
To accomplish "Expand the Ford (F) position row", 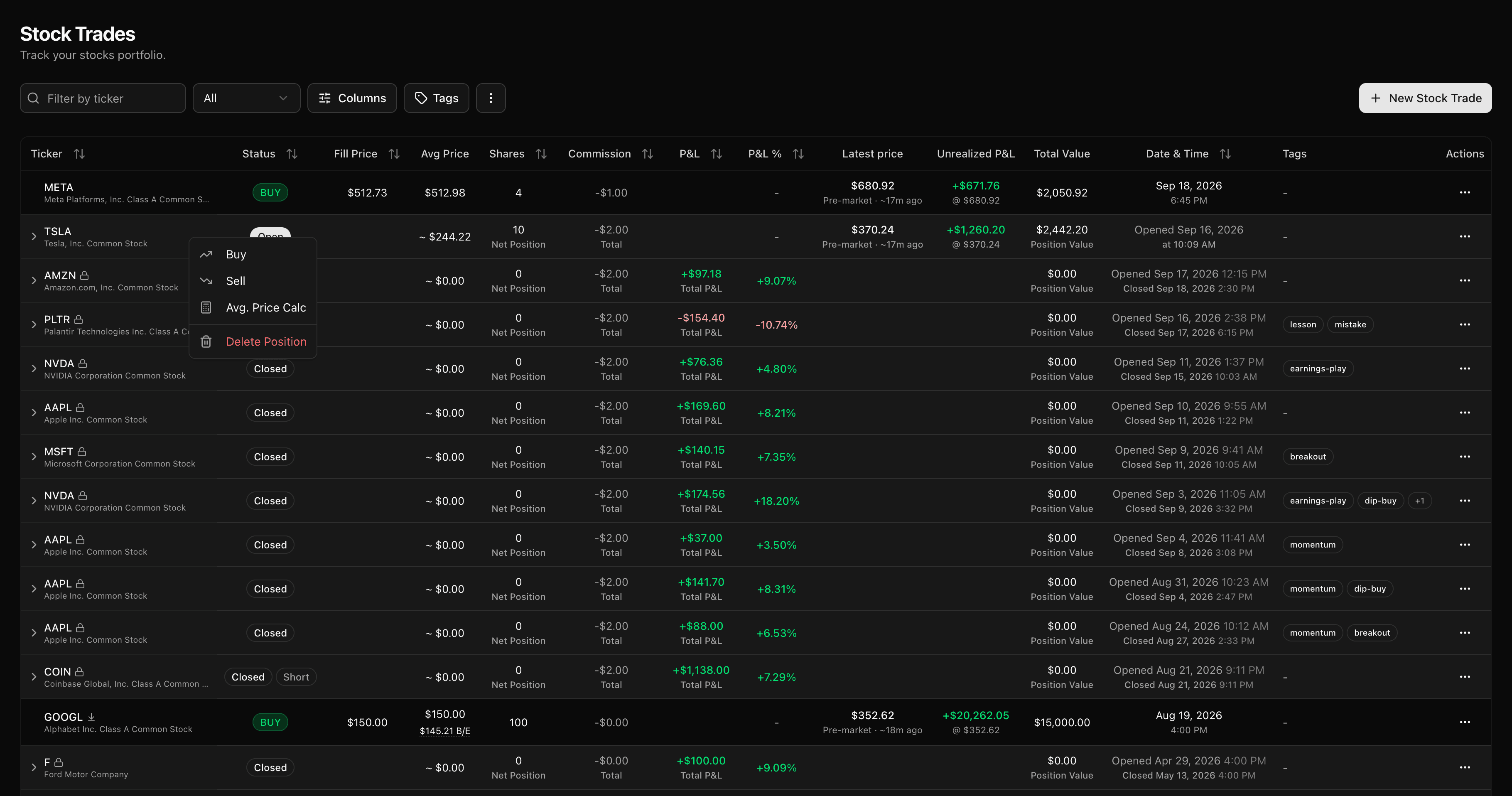I will click(34, 767).
